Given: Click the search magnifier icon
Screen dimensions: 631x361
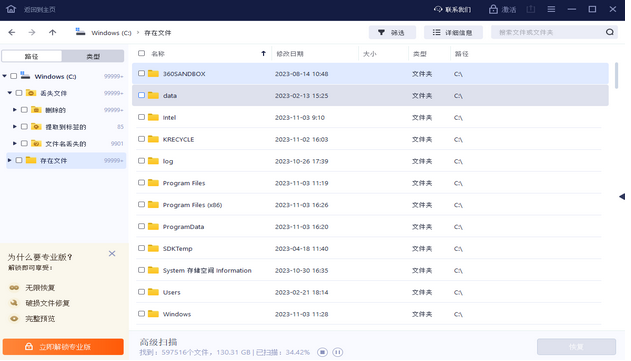Looking at the screenshot, I should click(x=610, y=32).
